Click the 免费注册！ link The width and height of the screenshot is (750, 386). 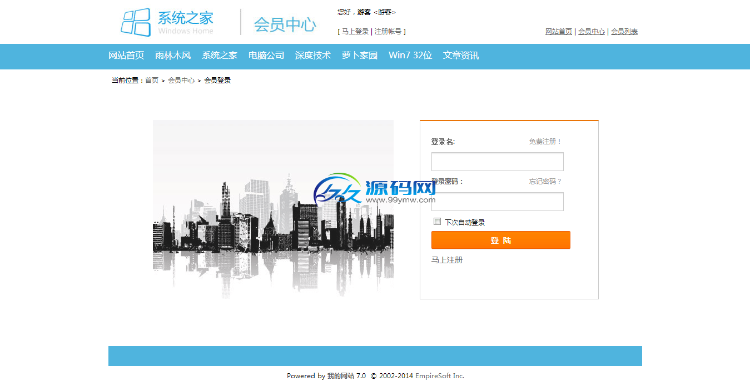[545, 142]
